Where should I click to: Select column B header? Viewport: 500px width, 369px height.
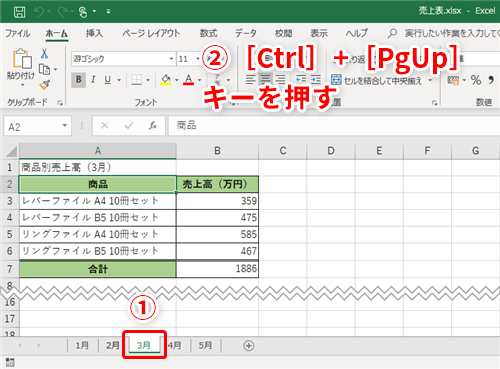pyautogui.click(x=217, y=151)
